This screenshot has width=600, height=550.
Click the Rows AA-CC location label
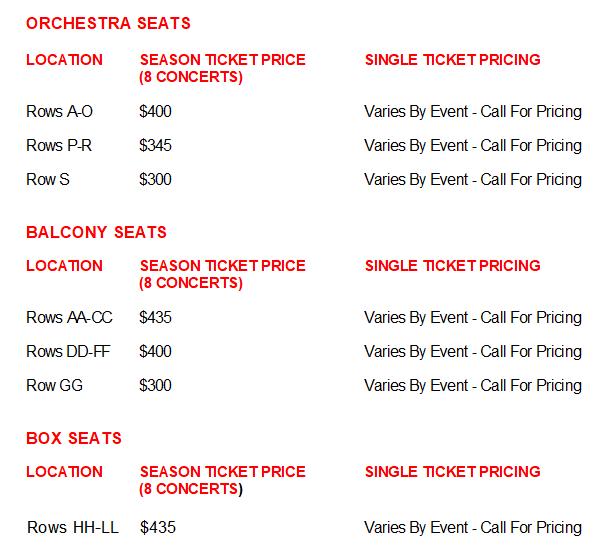(69, 317)
